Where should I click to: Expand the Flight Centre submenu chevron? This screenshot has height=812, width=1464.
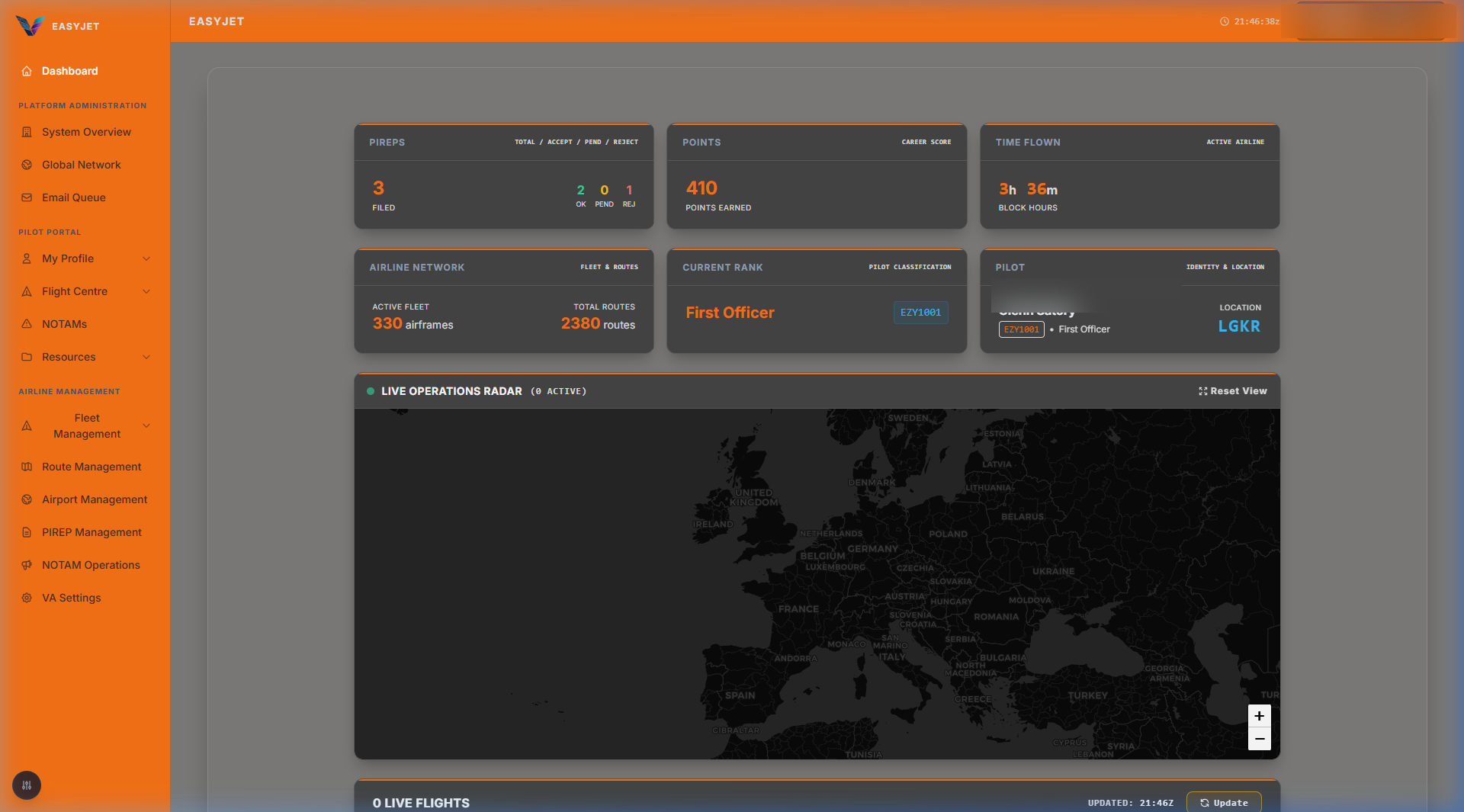coord(146,291)
